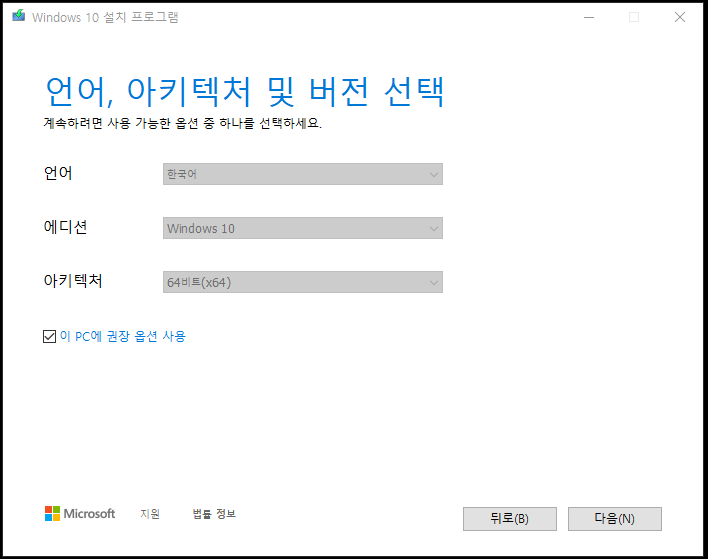Screen dimensions: 708x559
Task: Click the '에디션' label
Action: click(65, 227)
